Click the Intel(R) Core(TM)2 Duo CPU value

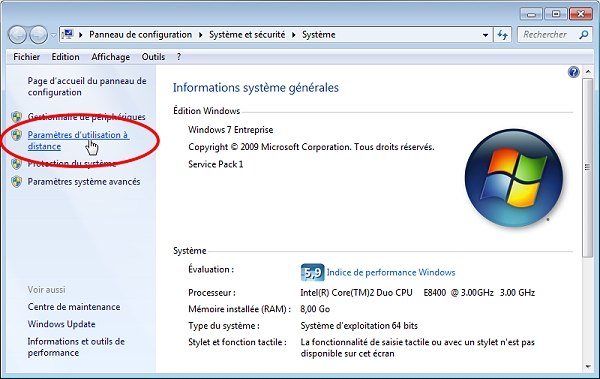click(x=417, y=293)
